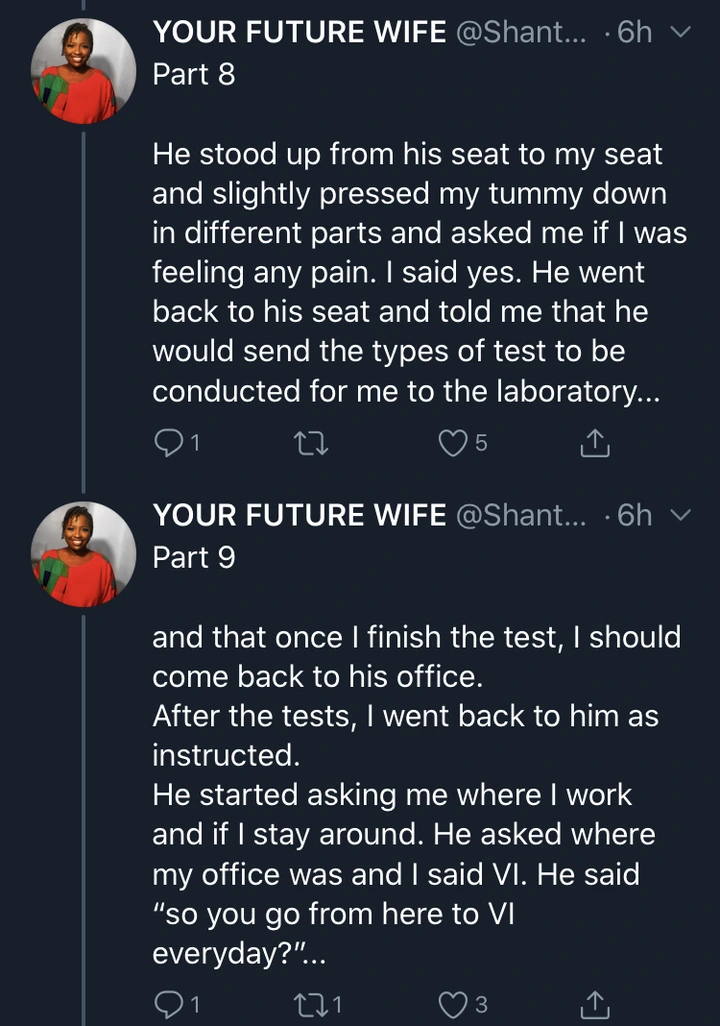This screenshot has height=1026, width=720.
Task: Click YOUR FUTURE WIFE name on Part 8
Action: pos(299,33)
